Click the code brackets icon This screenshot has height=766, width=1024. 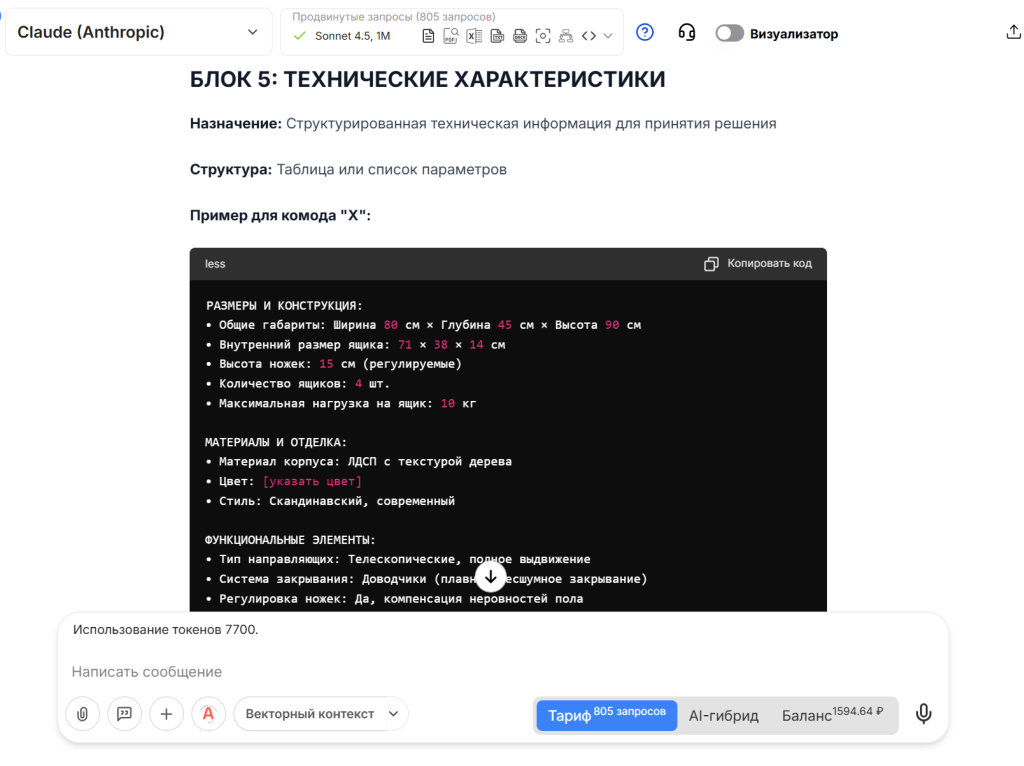[589, 35]
